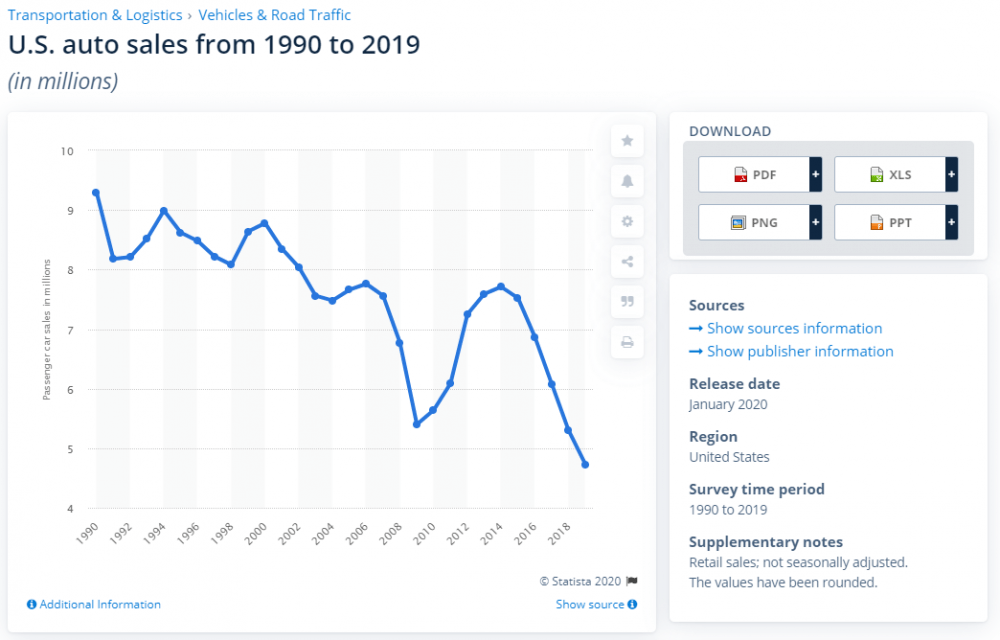Viewport: 1000px width, 640px height.
Task: Expand the PDF download plus button
Action: 816,175
